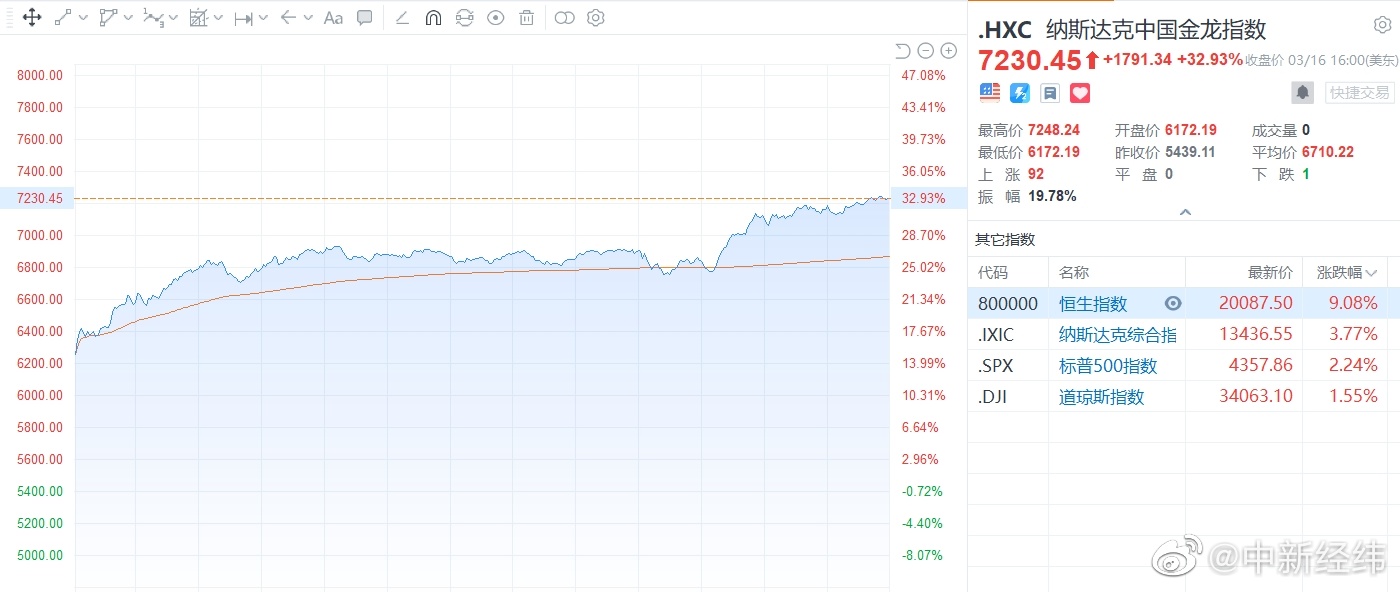Open the 其它指数 section header
Screen dimensions: 1400x592
tap(1005, 240)
